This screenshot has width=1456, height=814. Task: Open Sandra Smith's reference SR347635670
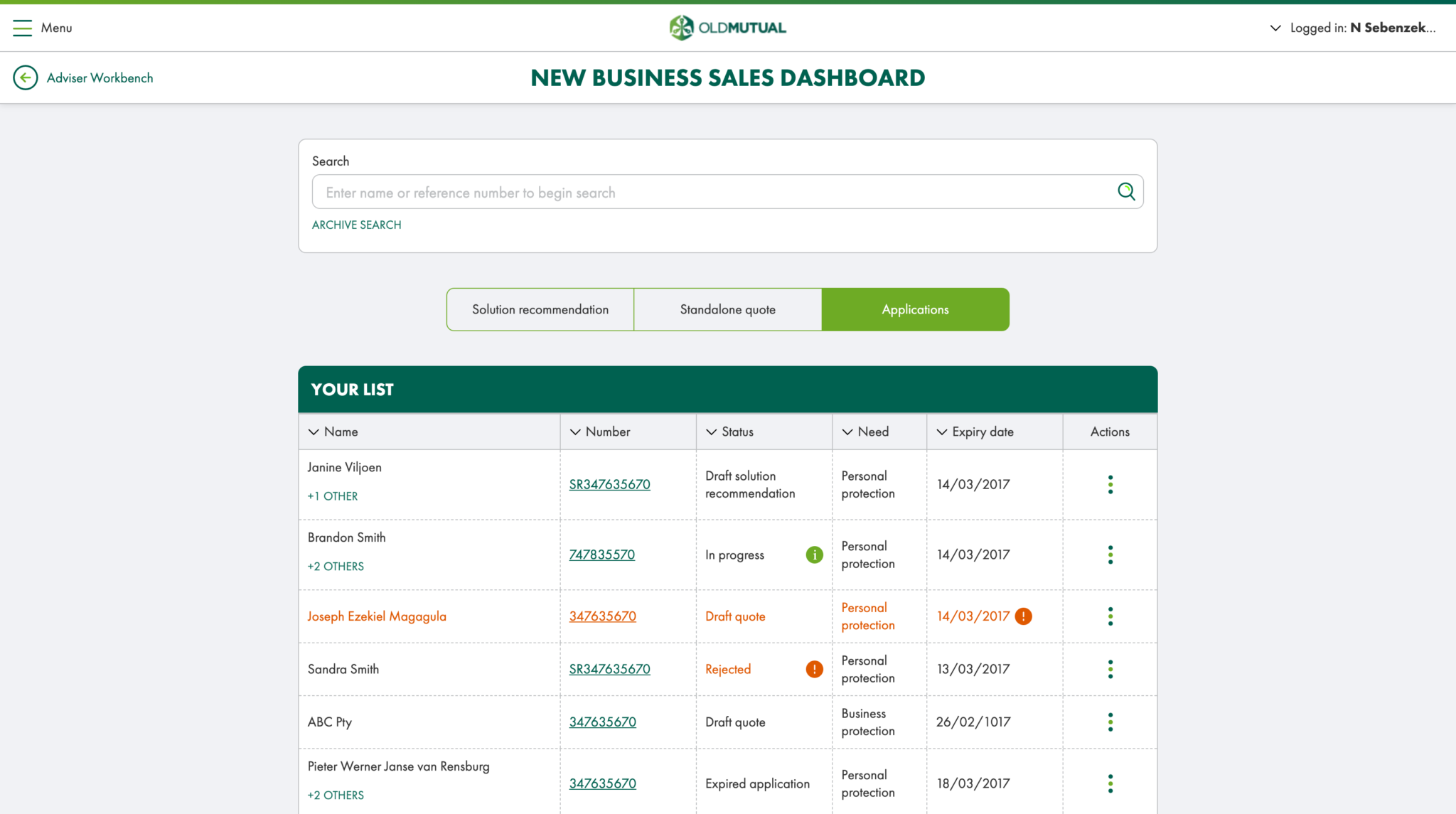[x=609, y=669]
